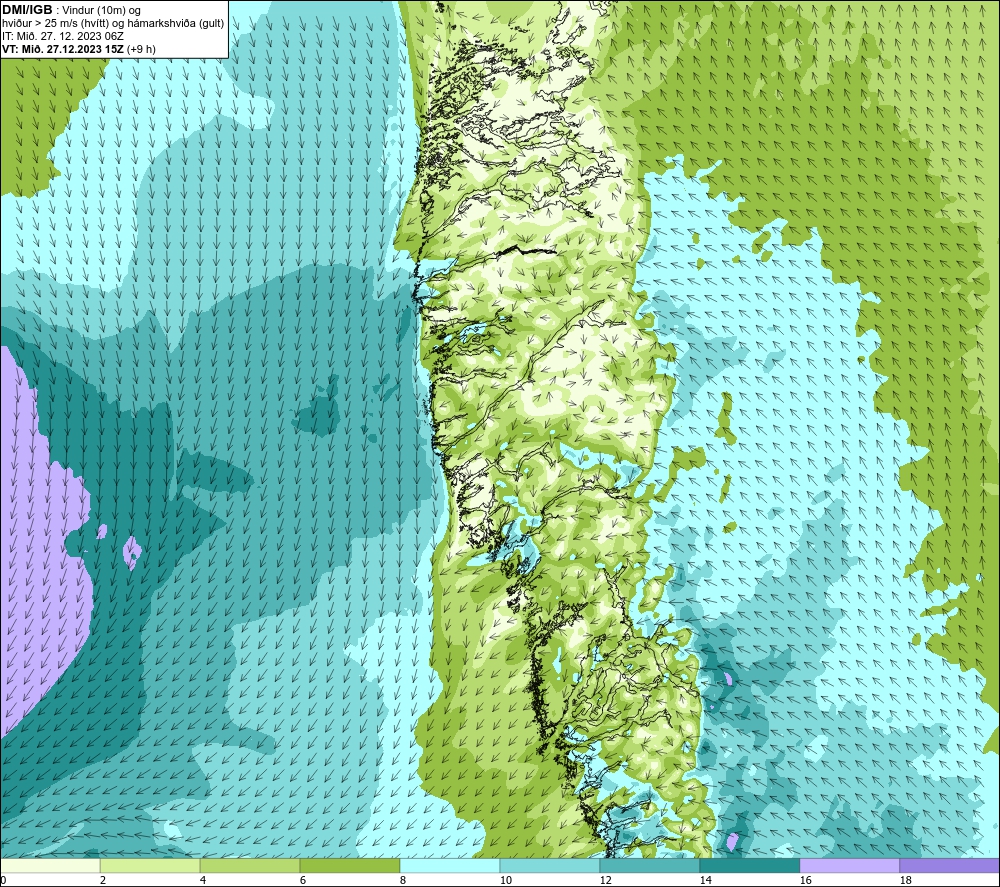Click the pale yellow 0–2 legend swatch
The image size is (1000, 887).
(50, 865)
